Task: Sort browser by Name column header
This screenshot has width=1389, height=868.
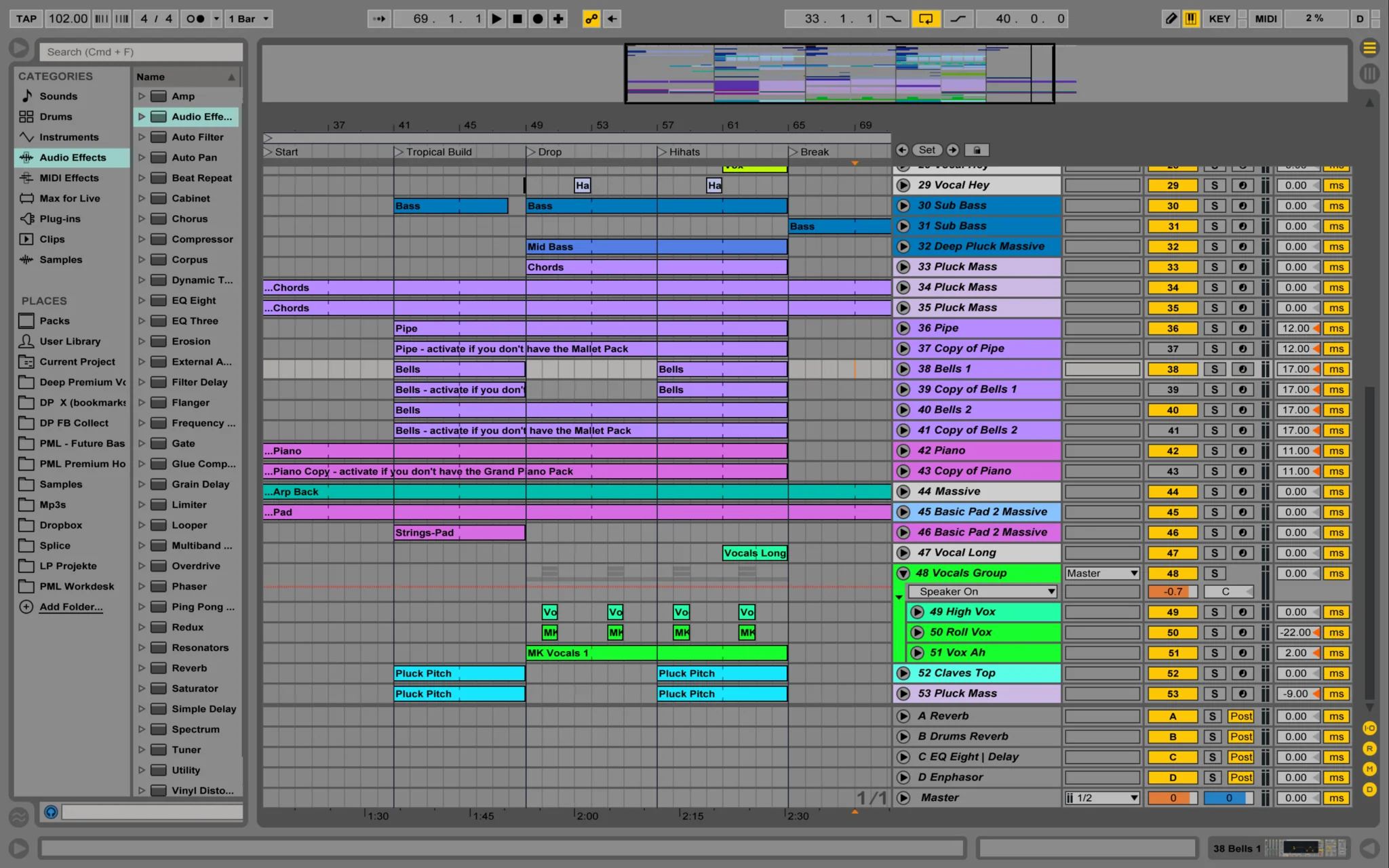Action: [186, 77]
